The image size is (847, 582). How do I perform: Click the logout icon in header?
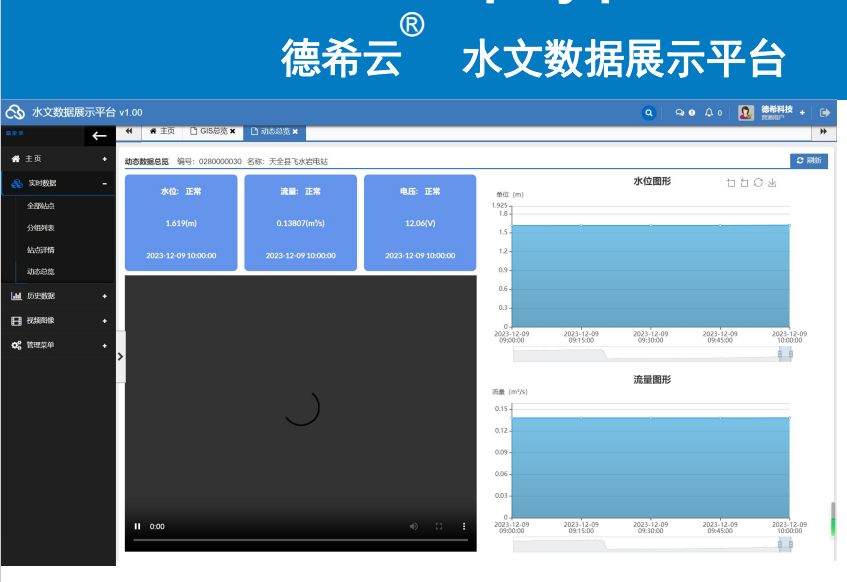click(824, 112)
